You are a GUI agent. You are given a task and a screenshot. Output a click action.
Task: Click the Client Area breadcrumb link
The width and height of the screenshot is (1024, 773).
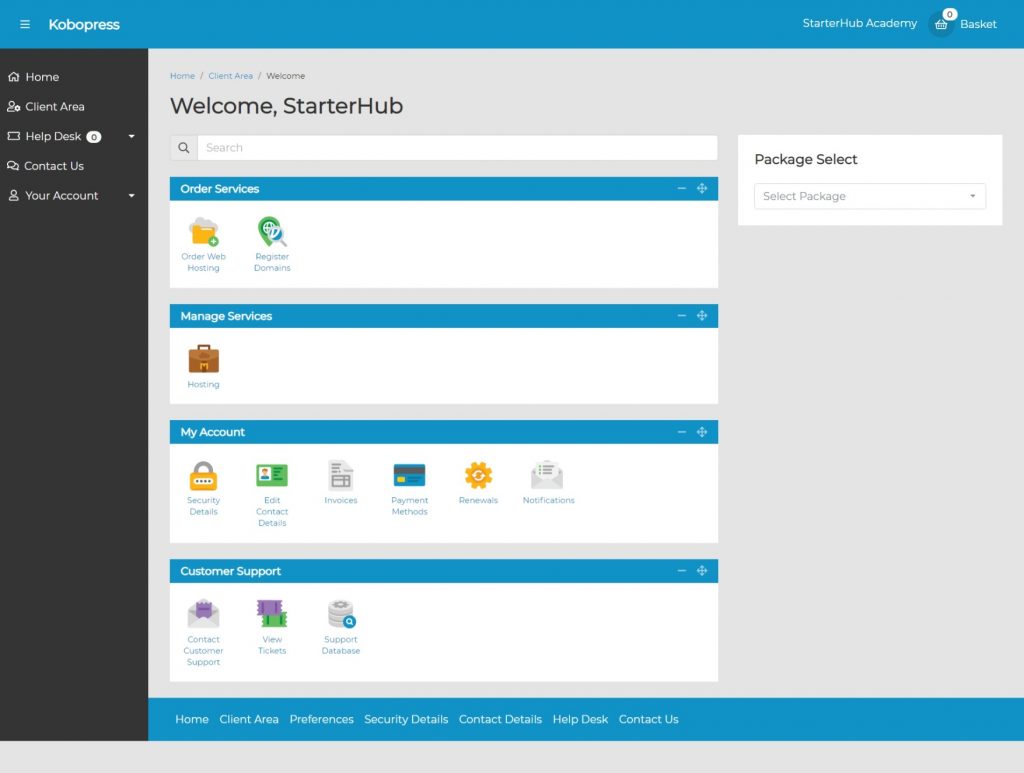(231, 76)
